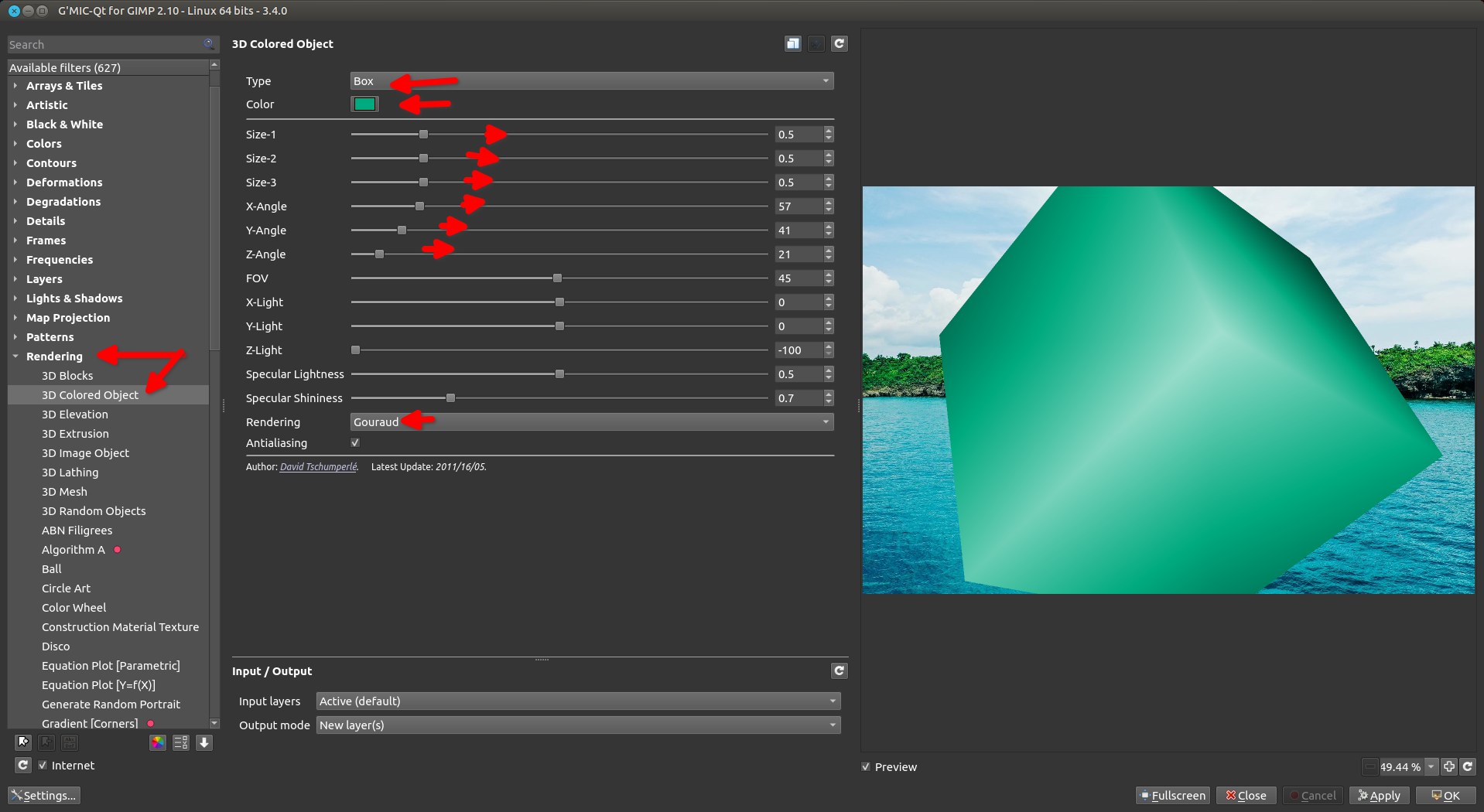The width and height of the screenshot is (1484, 812).
Task: Select the Algorithm A filter
Action: click(x=73, y=549)
